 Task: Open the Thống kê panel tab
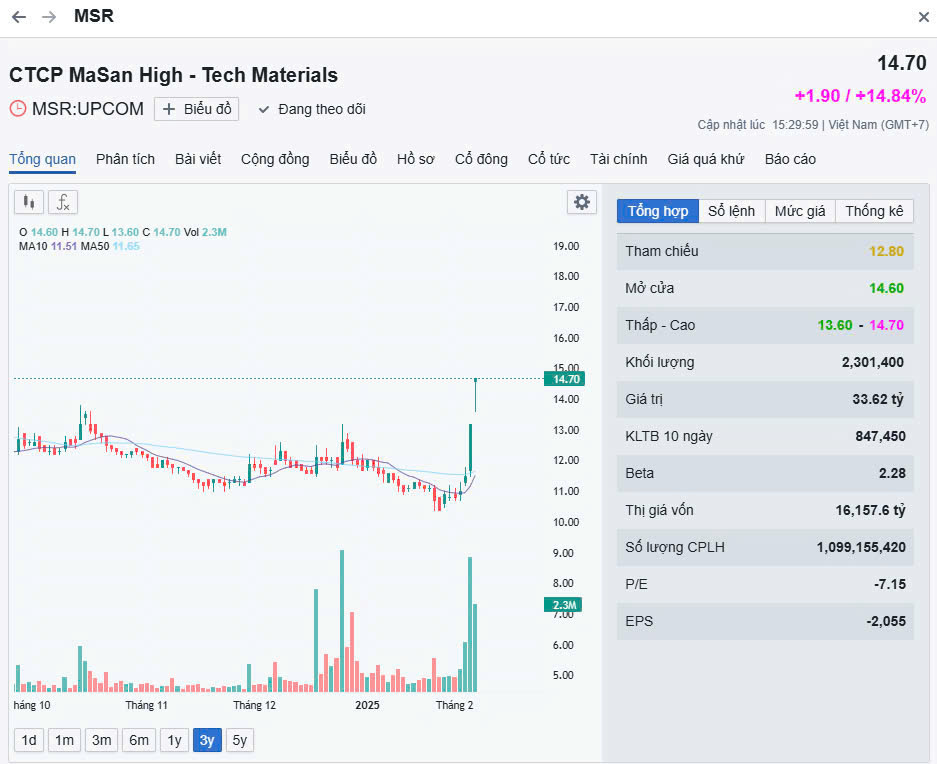(873, 211)
